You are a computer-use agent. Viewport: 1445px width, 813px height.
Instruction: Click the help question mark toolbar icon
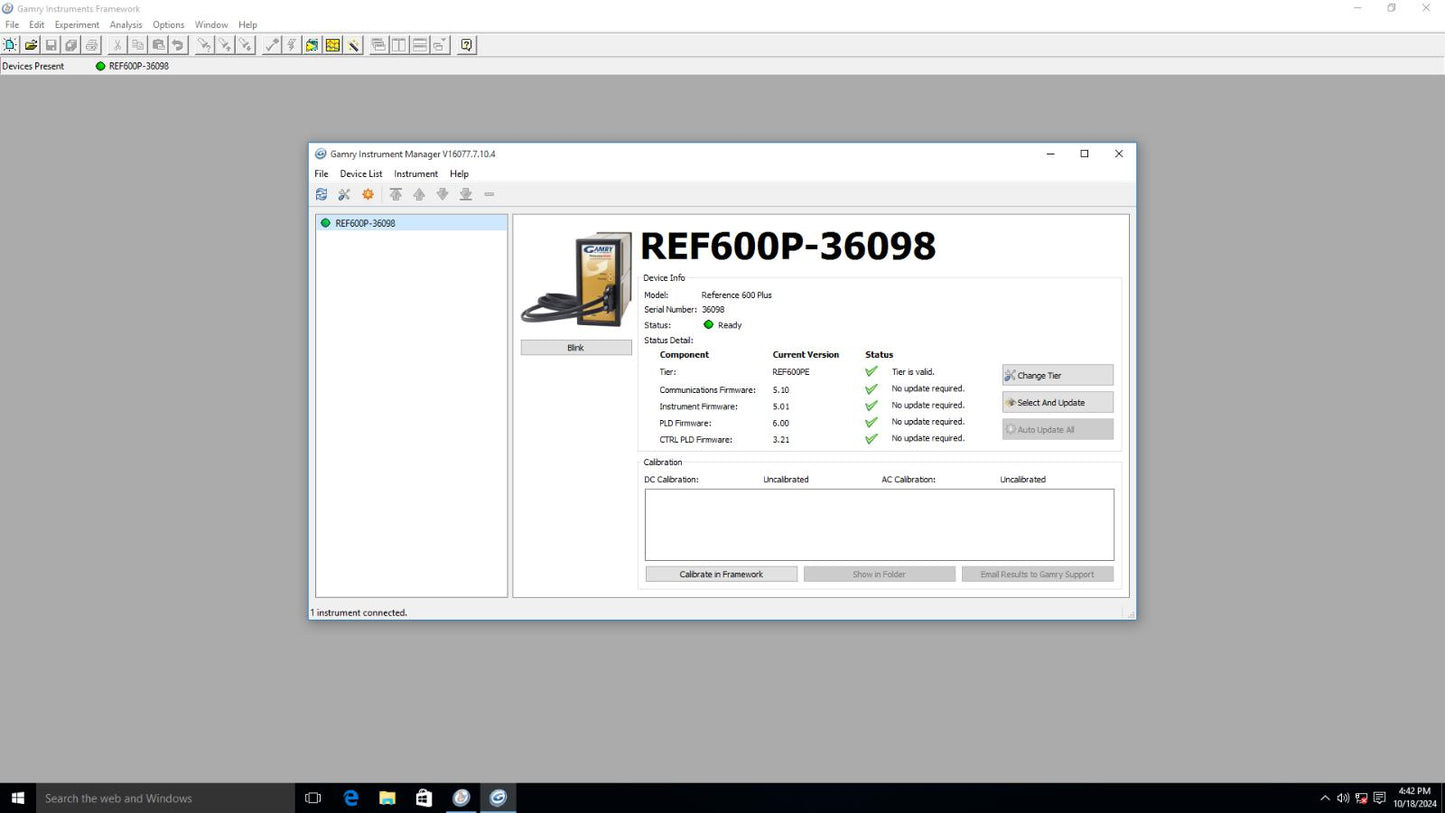pyautogui.click(x=466, y=45)
